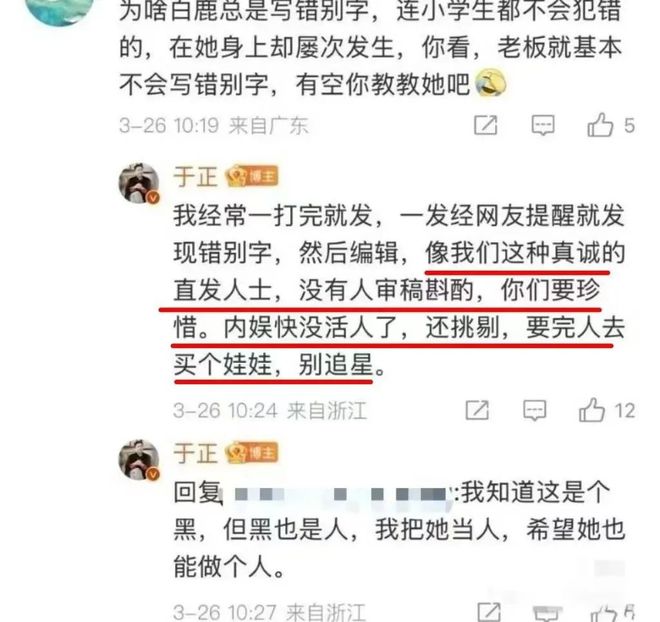
Task: Repost 于正's 10:24 reply
Action: tap(477, 410)
